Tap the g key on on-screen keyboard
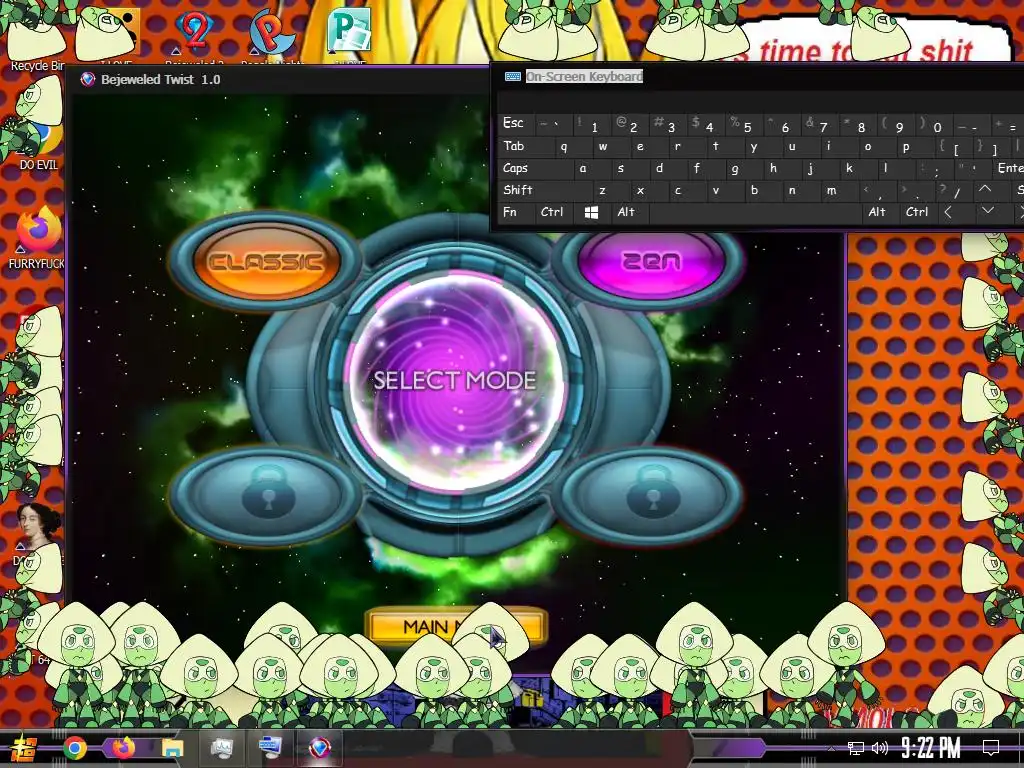This screenshot has height=768, width=1024. pyautogui.click(x=735, y=168)
